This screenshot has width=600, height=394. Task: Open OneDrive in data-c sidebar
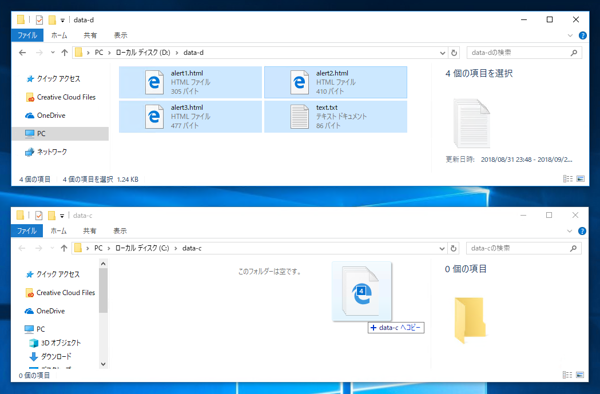45,311
